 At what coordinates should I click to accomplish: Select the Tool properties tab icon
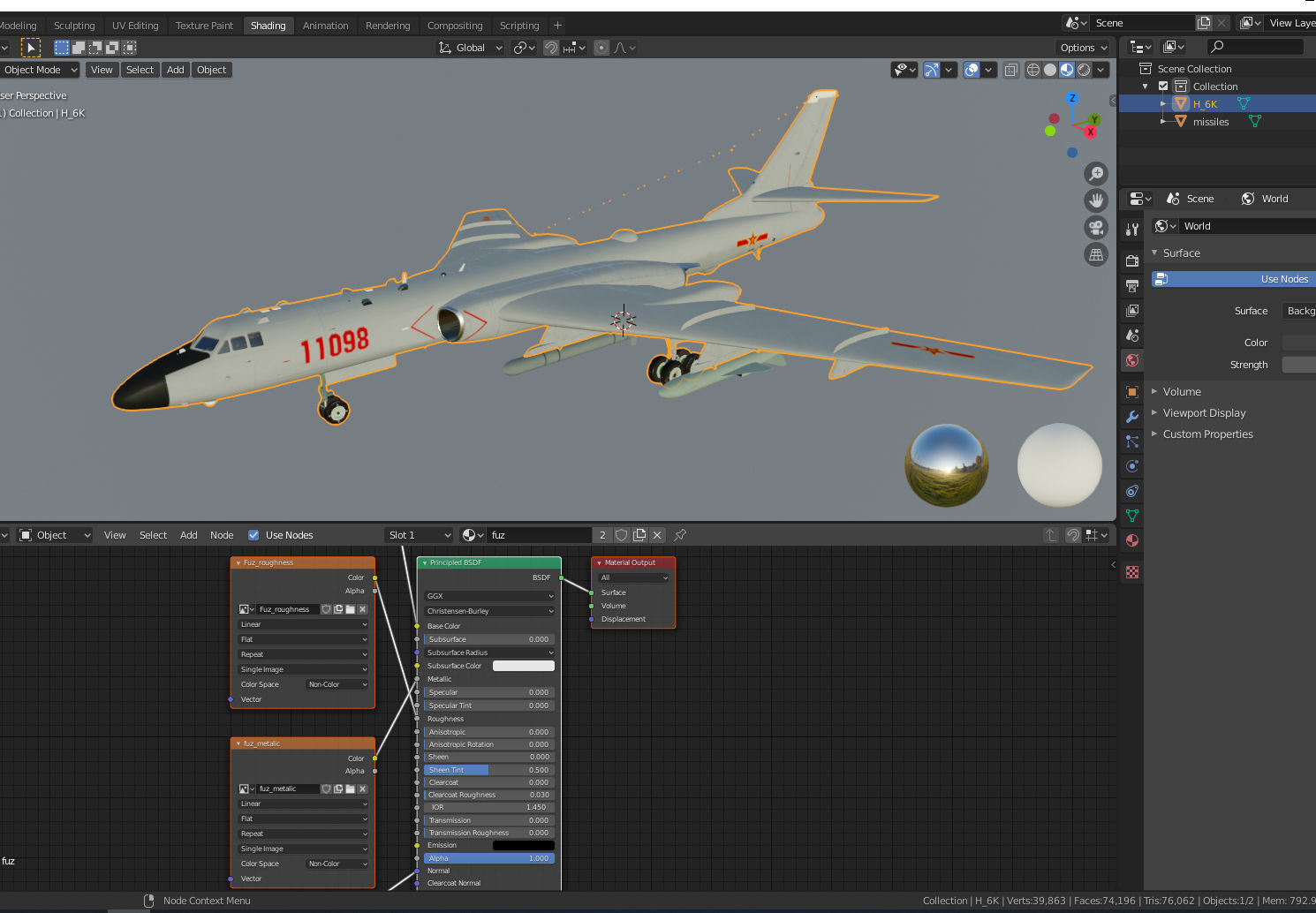(x=1132, y=230)
